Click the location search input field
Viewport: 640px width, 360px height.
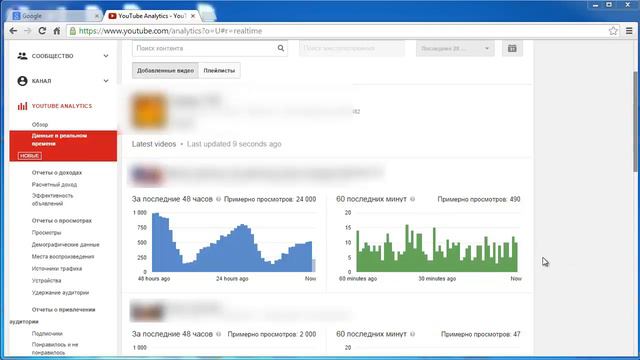pos(352,49)
